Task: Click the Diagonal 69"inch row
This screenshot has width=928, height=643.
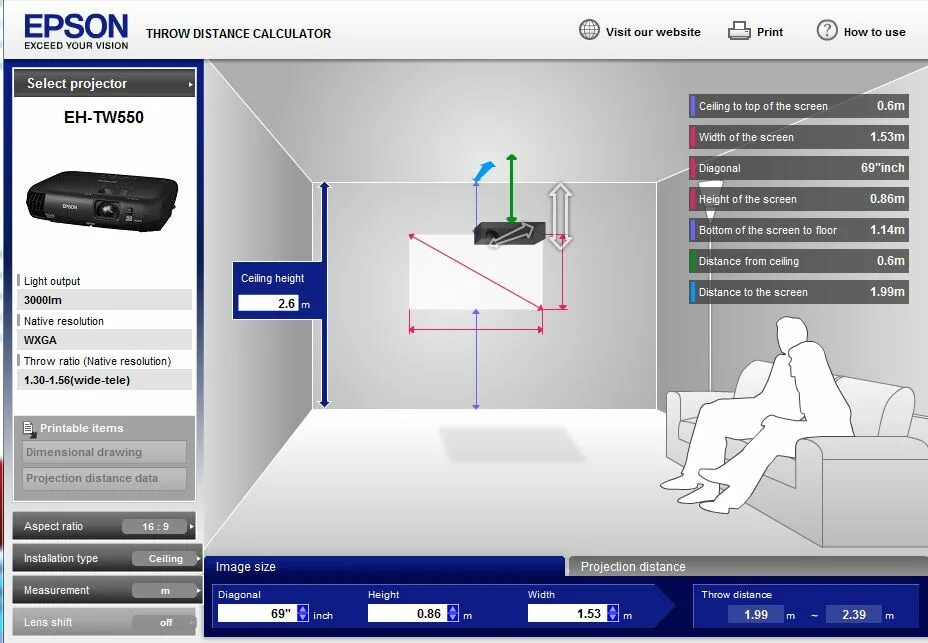Action: pos(799,168)
